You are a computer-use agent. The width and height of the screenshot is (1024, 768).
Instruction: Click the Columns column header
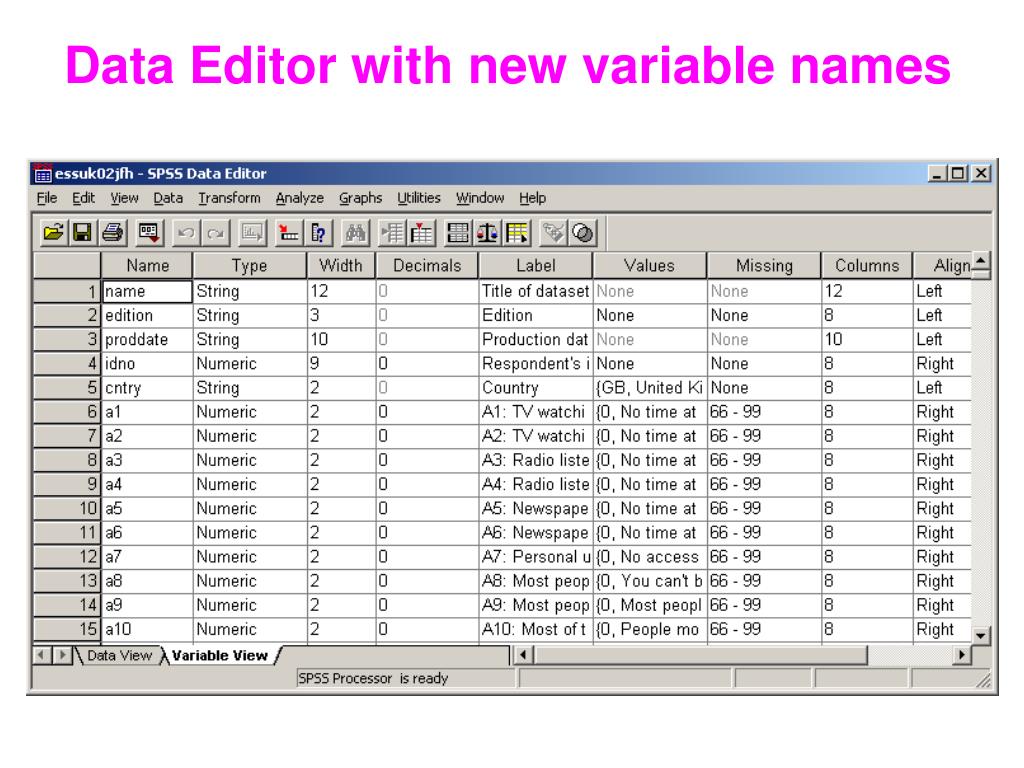[x=867, y=265]
